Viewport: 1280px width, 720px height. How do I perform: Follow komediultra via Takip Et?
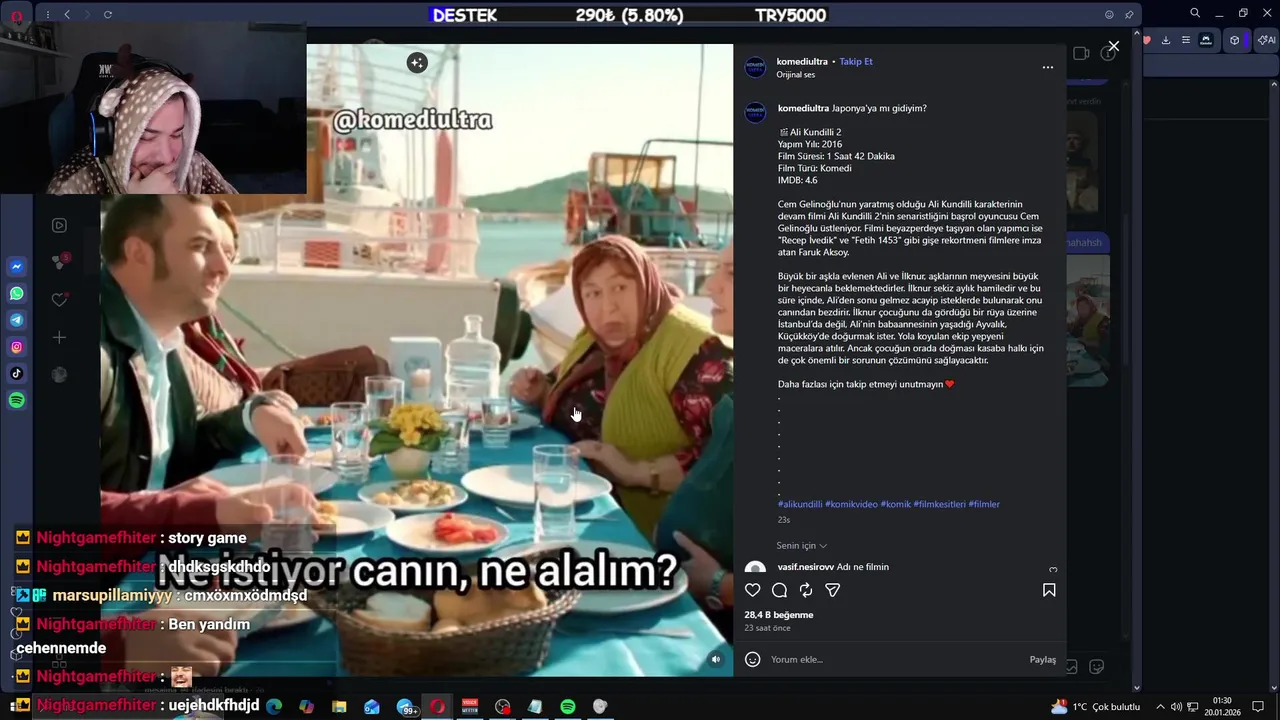click(856, 62)
